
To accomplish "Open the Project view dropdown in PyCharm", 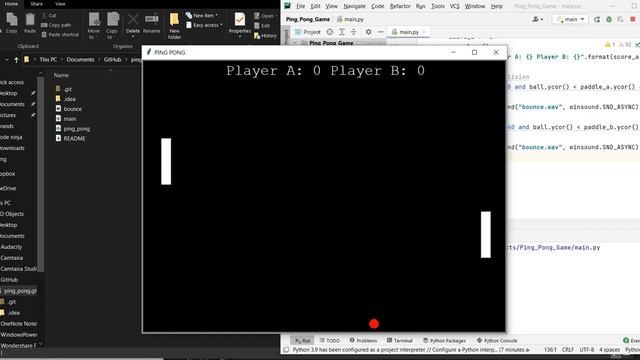I will [308, 32].
